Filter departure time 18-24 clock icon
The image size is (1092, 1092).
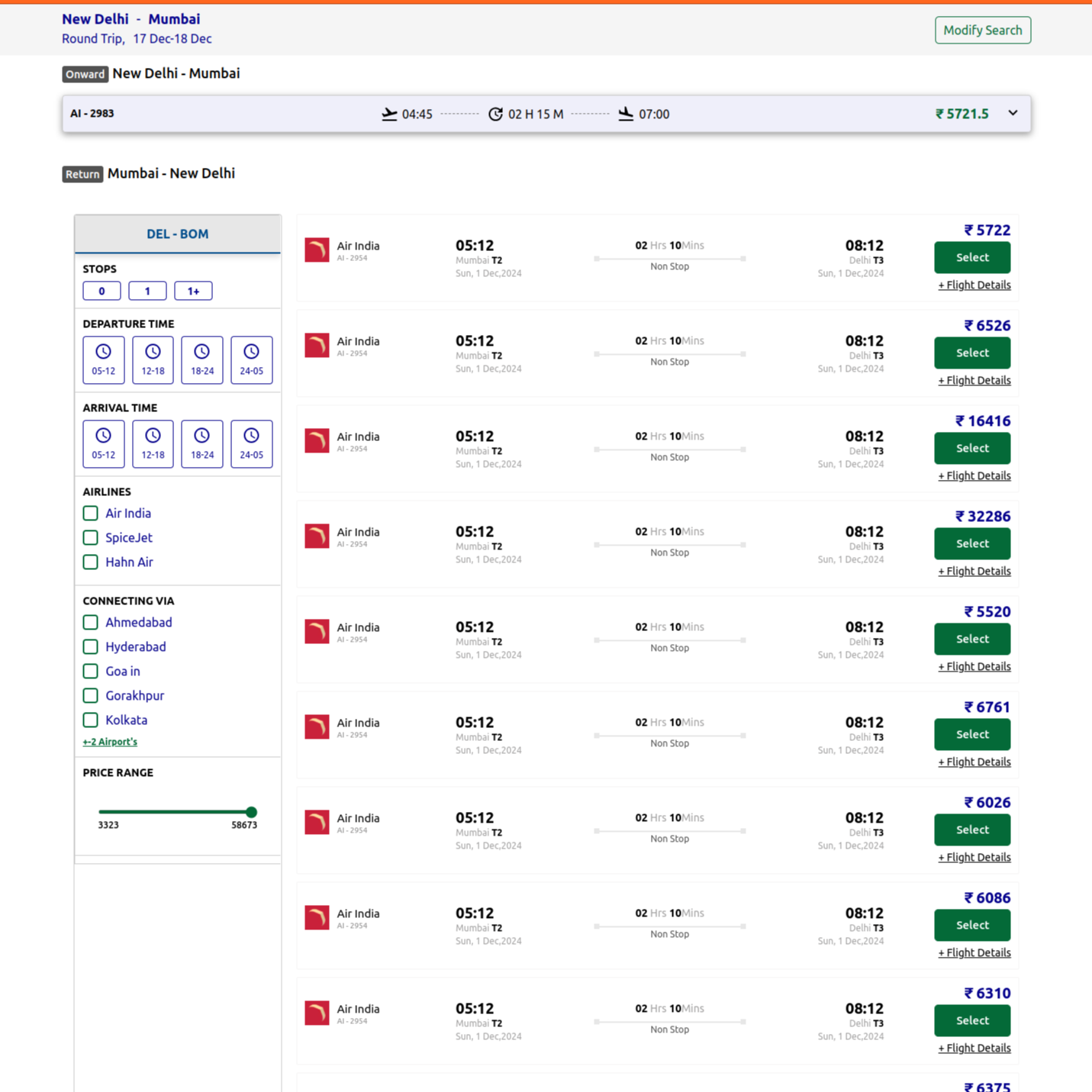tap(201, 352)
